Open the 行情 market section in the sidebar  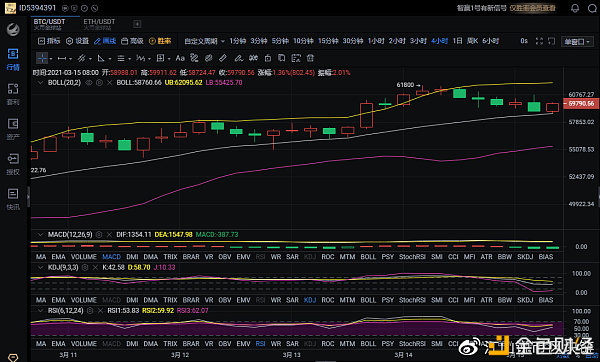13,59
